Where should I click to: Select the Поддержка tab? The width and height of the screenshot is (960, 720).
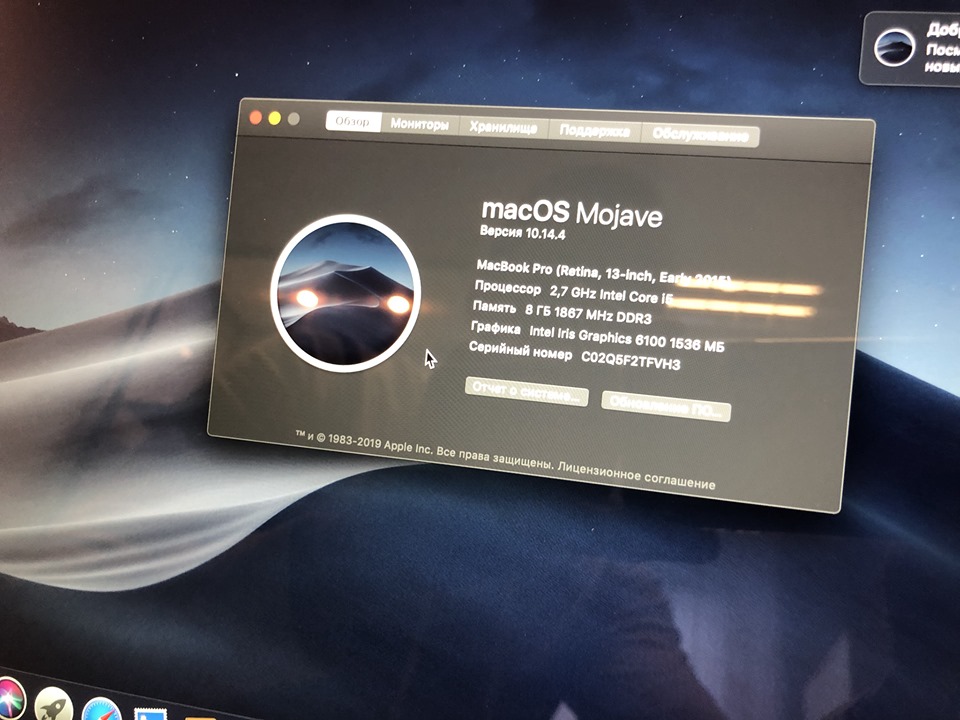click(x=594, y=131)
